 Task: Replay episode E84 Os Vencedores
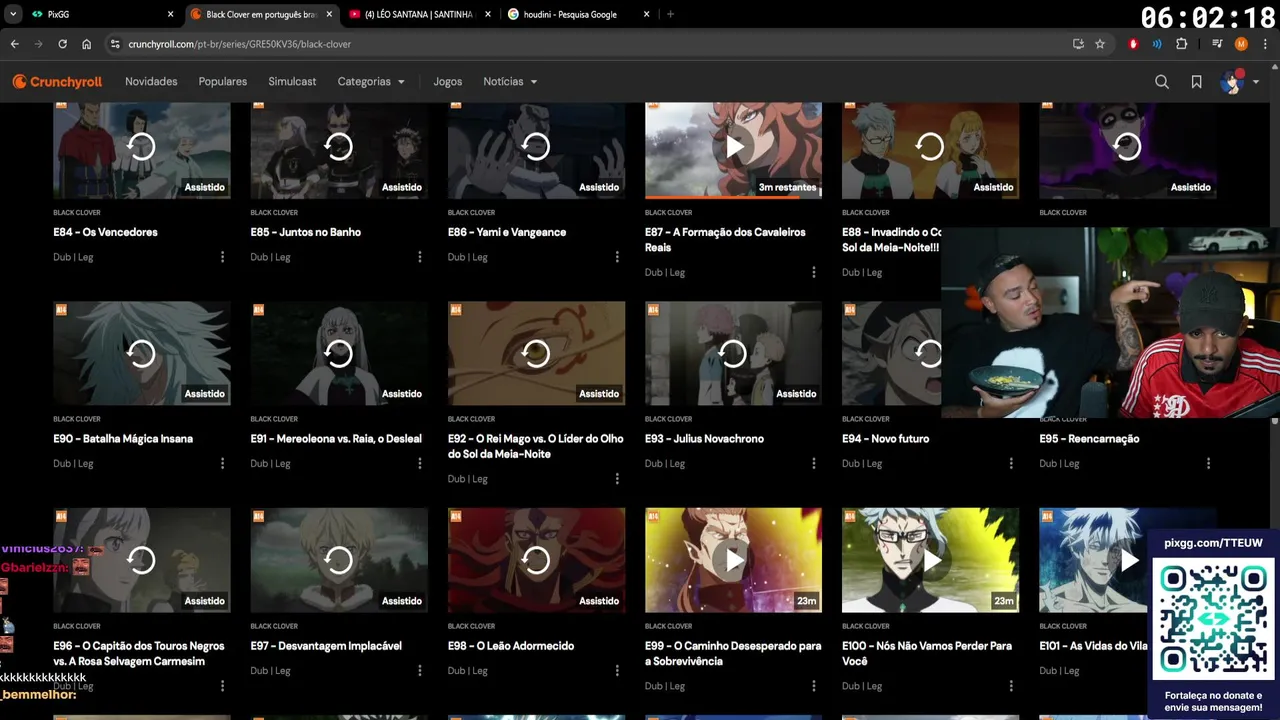[141, 147]
